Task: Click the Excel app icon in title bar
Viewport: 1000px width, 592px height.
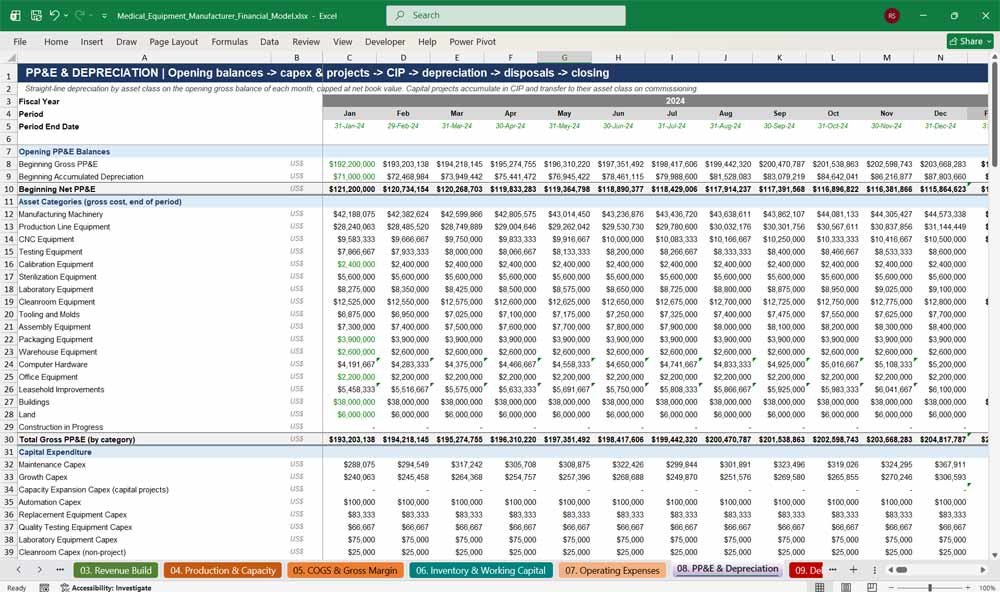Action: pos(15,15)
